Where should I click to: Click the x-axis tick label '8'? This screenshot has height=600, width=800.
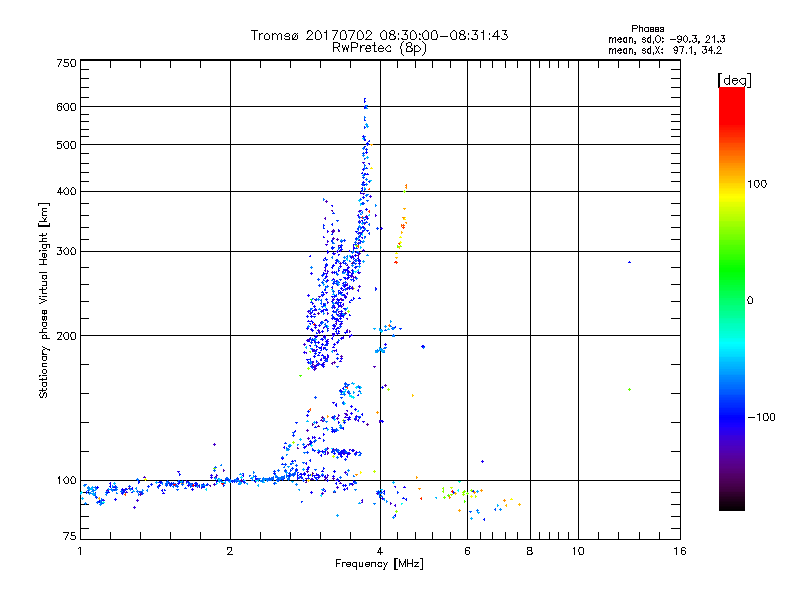point(530,551)
